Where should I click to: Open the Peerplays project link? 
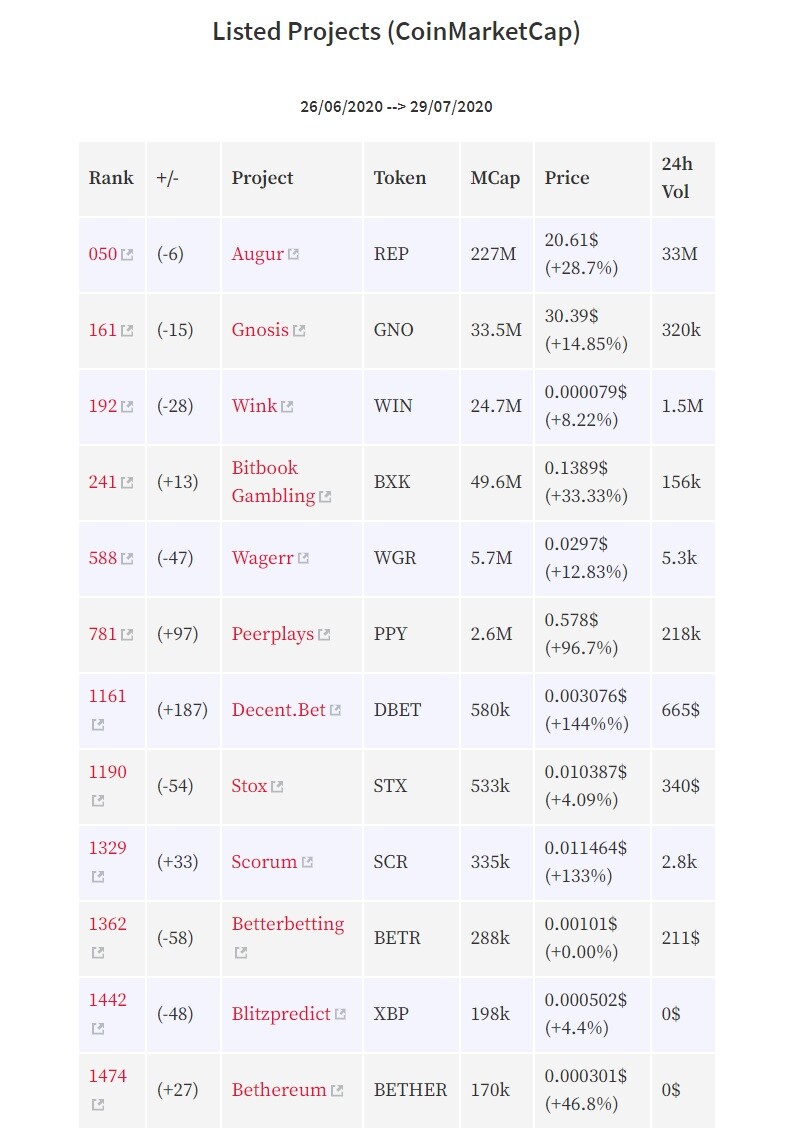click(x=273, y=634)
